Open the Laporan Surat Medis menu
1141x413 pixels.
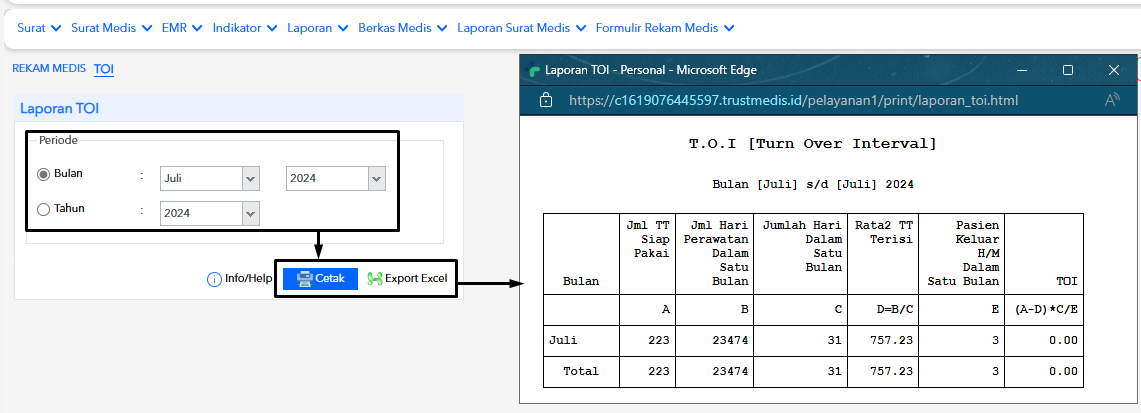(521, 28)
